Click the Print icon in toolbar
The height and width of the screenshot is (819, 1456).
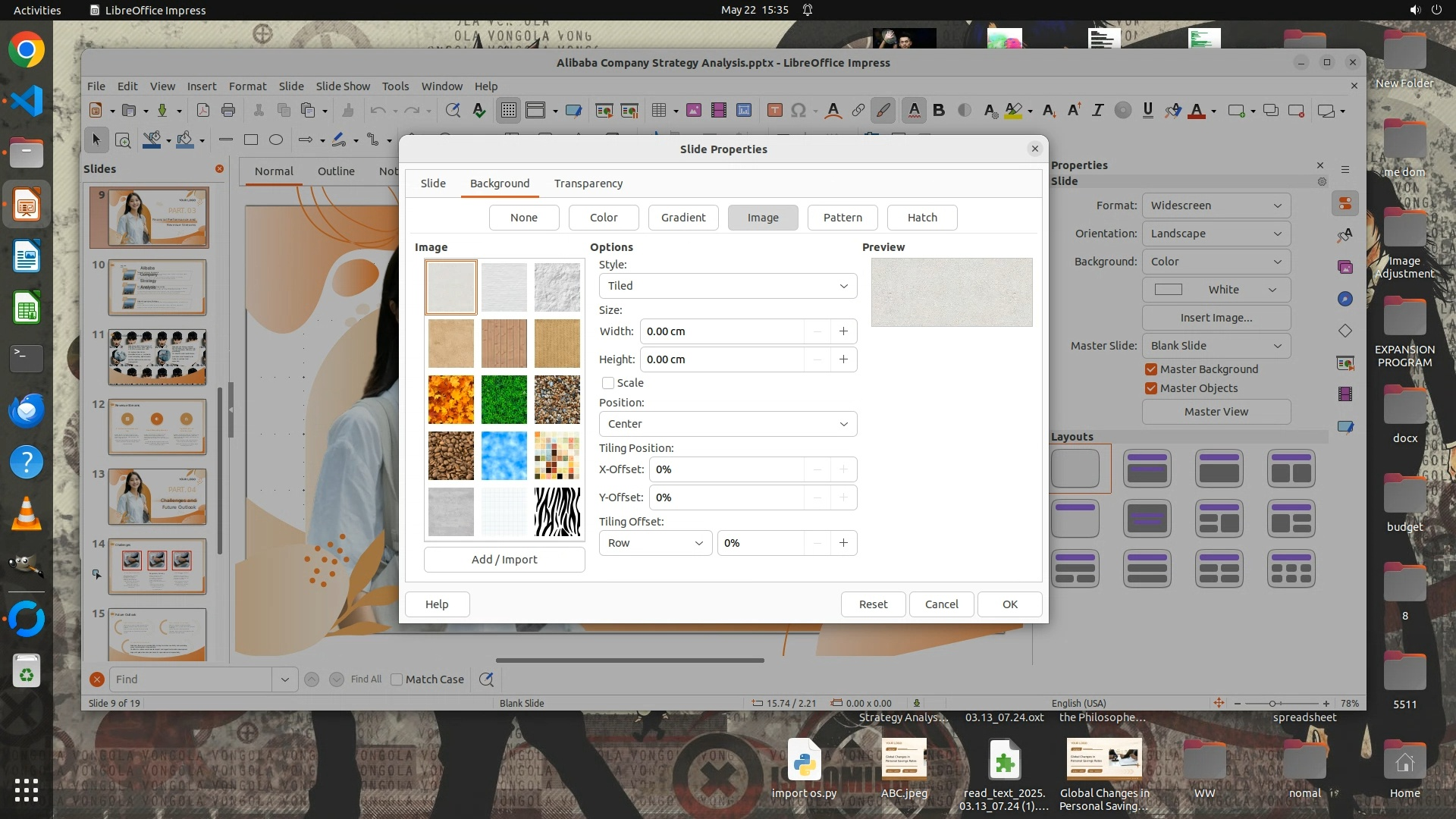228,111
